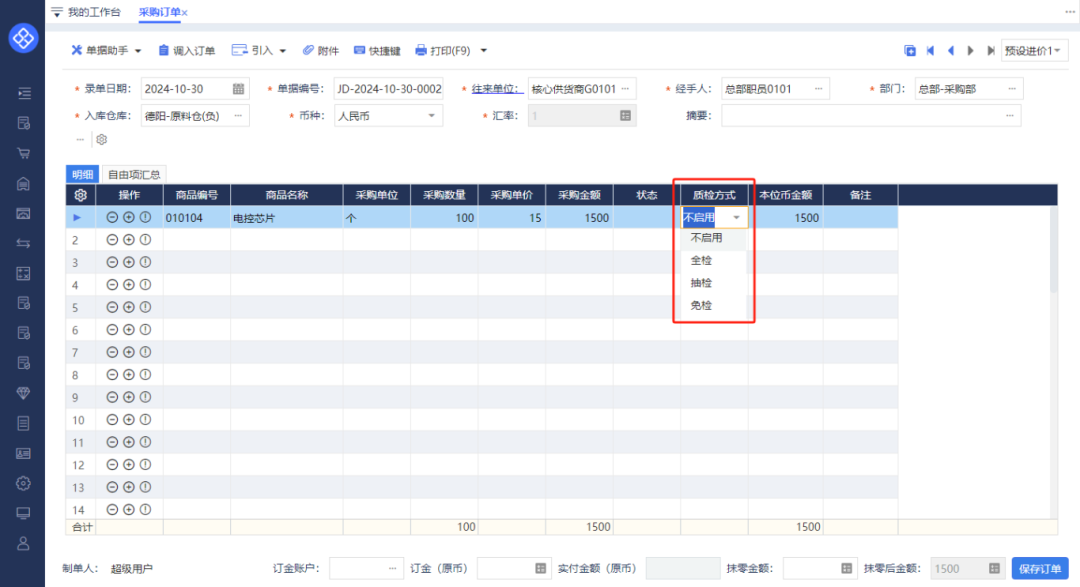Click the plus icon in row 5

tap(129, 307)
